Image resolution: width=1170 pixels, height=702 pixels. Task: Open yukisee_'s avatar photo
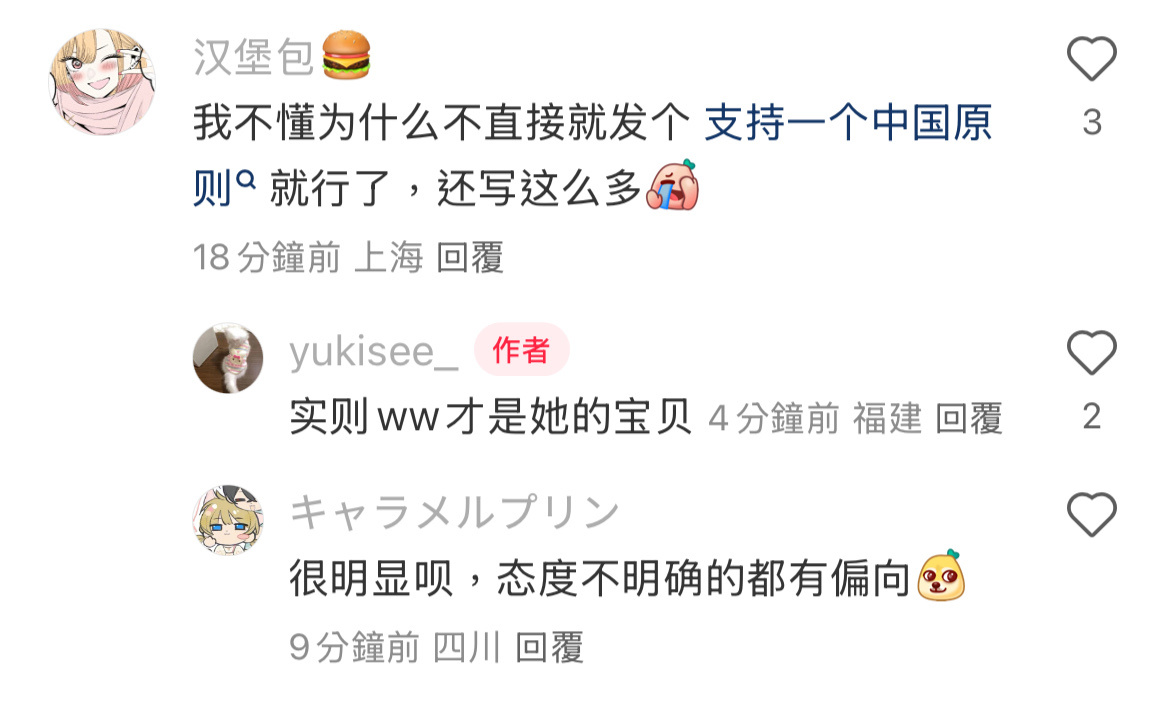(228, 358)
